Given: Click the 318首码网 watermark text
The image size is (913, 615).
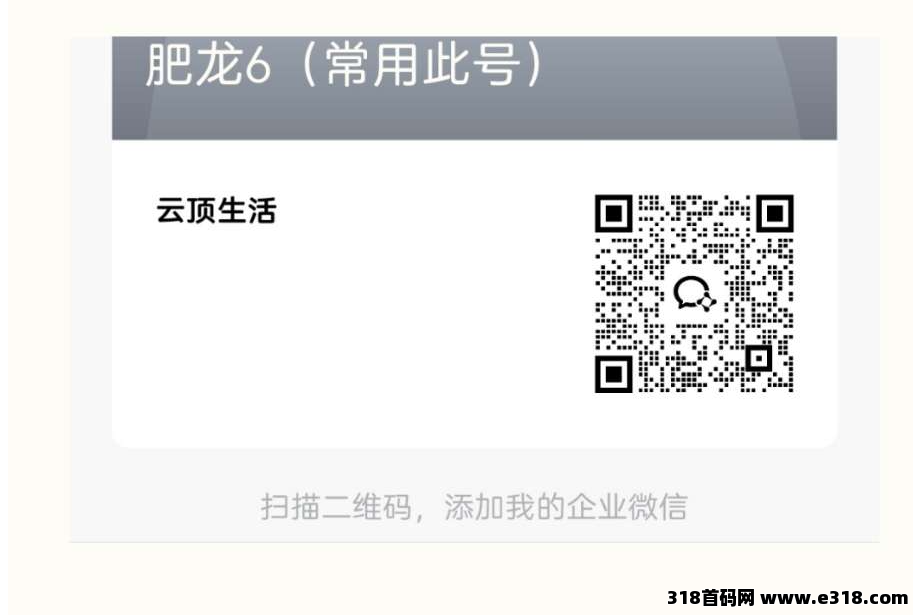Looking at the screenshot, I should coord(711,598).
